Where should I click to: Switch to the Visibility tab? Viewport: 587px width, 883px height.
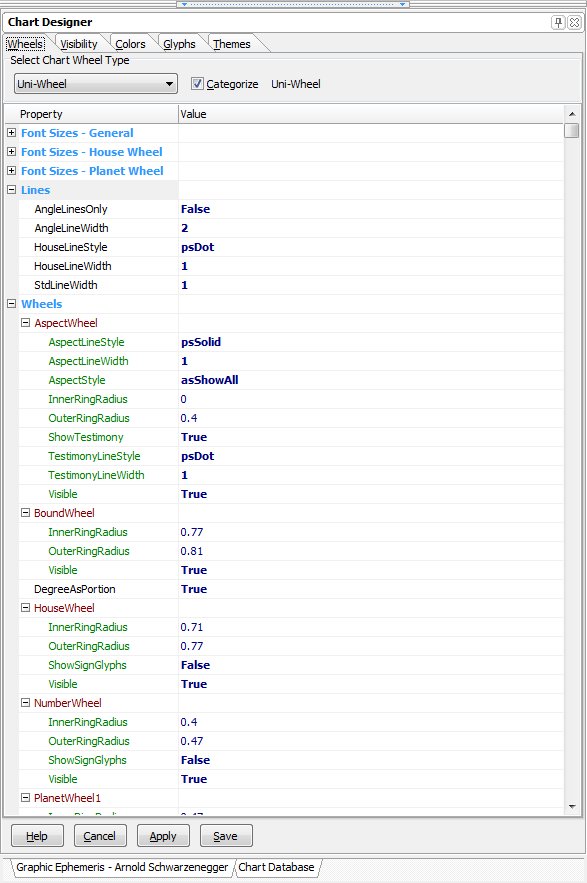pos(79,44)
